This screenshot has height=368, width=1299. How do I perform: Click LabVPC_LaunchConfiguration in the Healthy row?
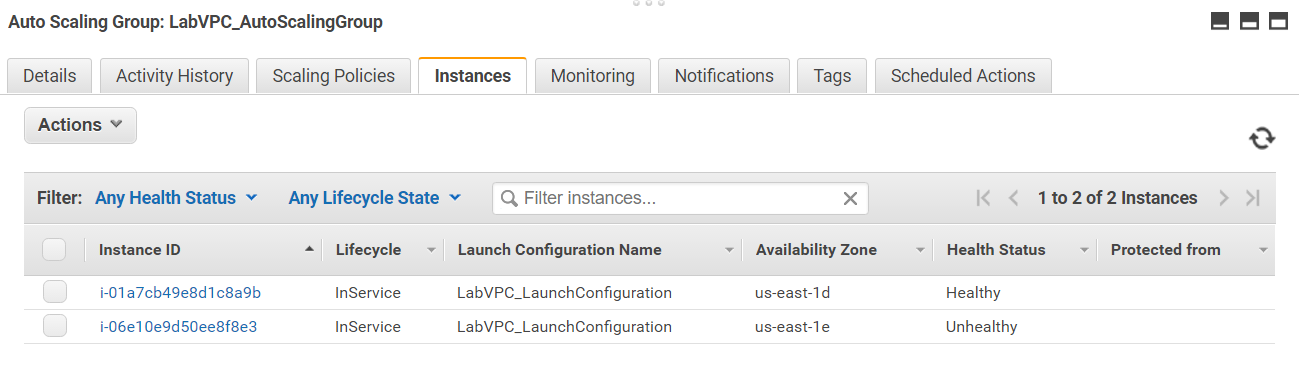point(564,293)
